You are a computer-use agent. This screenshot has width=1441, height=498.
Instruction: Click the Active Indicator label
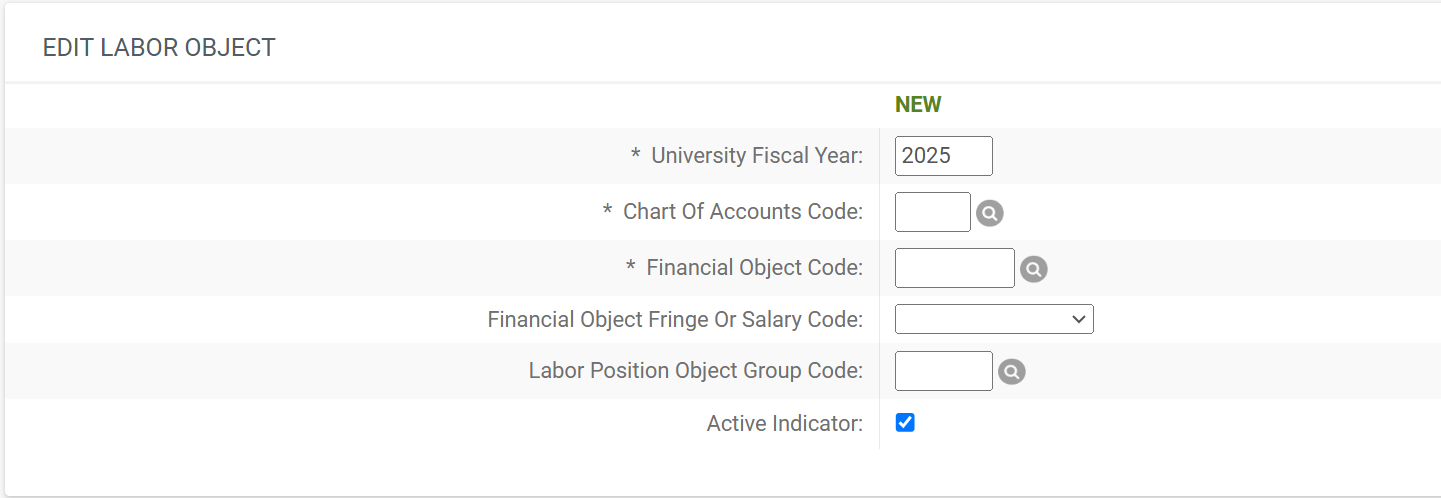point(784,424)
